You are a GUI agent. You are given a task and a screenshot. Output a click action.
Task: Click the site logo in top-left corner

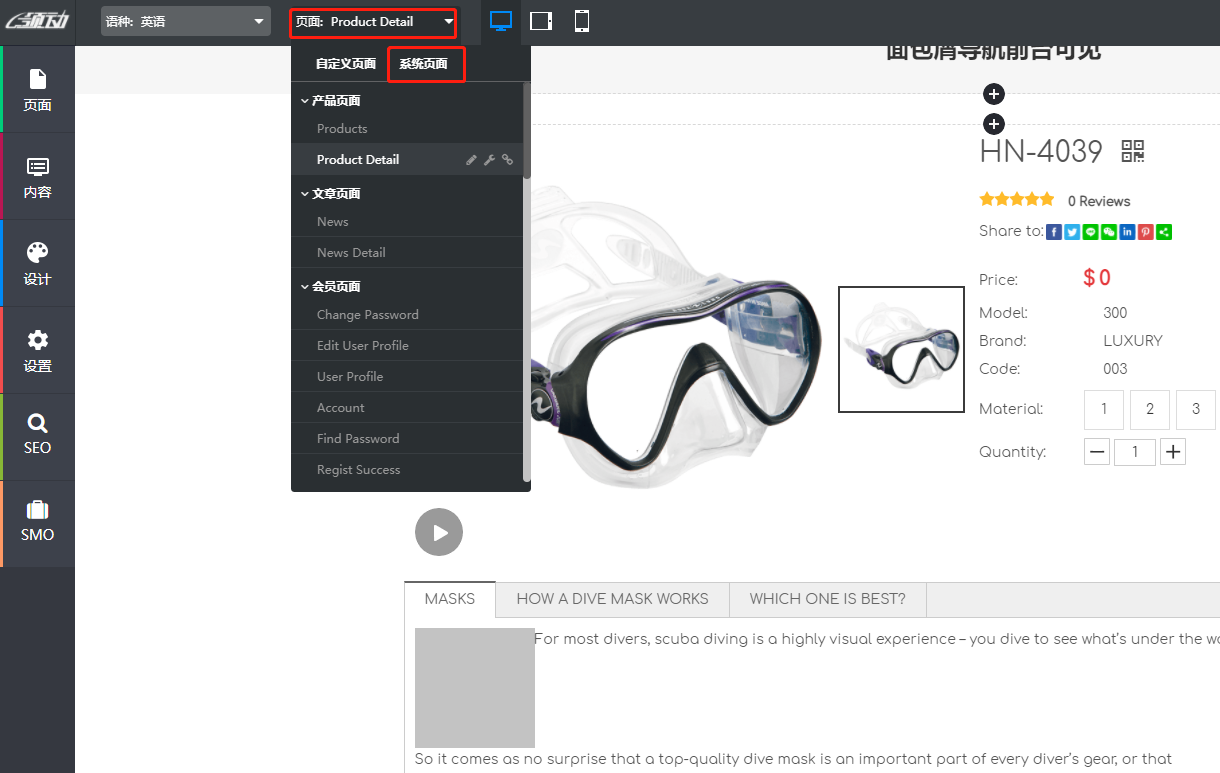37,21
